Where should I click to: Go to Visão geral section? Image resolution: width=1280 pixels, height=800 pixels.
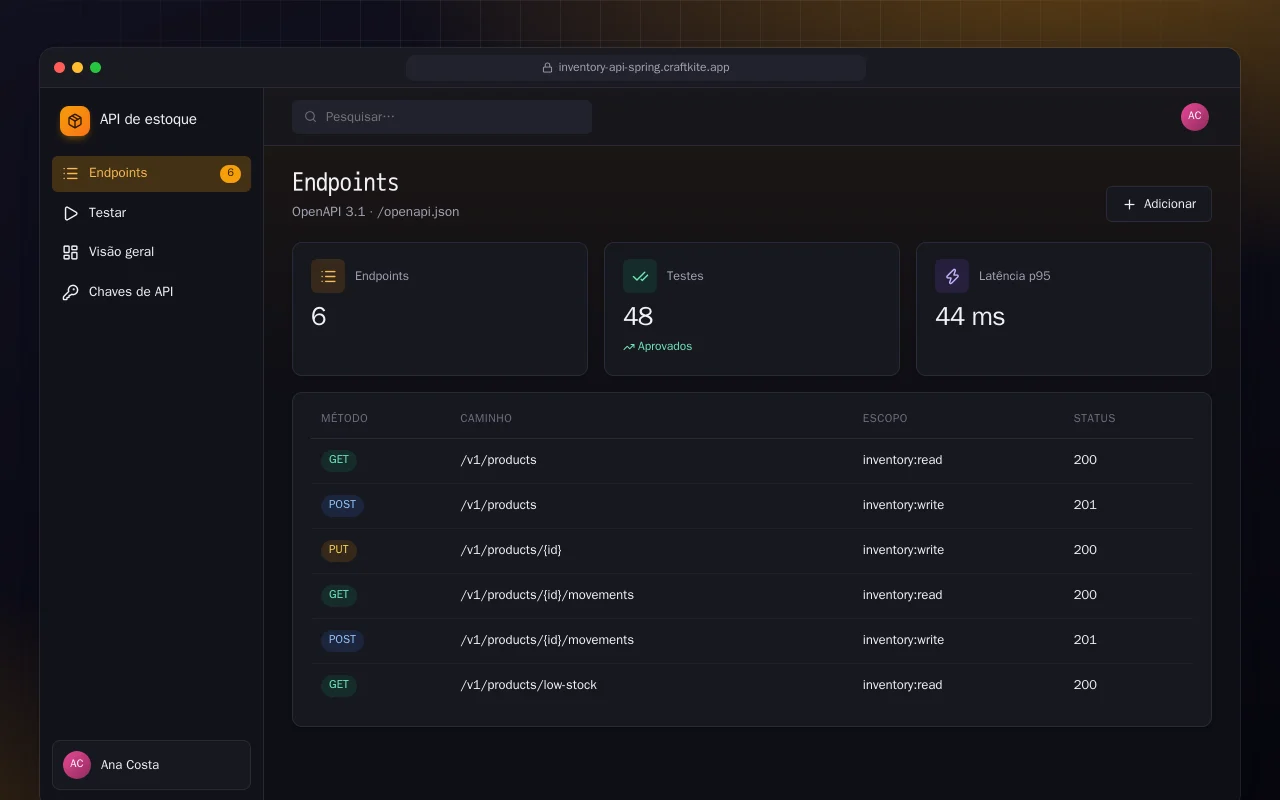pos(151,252)
